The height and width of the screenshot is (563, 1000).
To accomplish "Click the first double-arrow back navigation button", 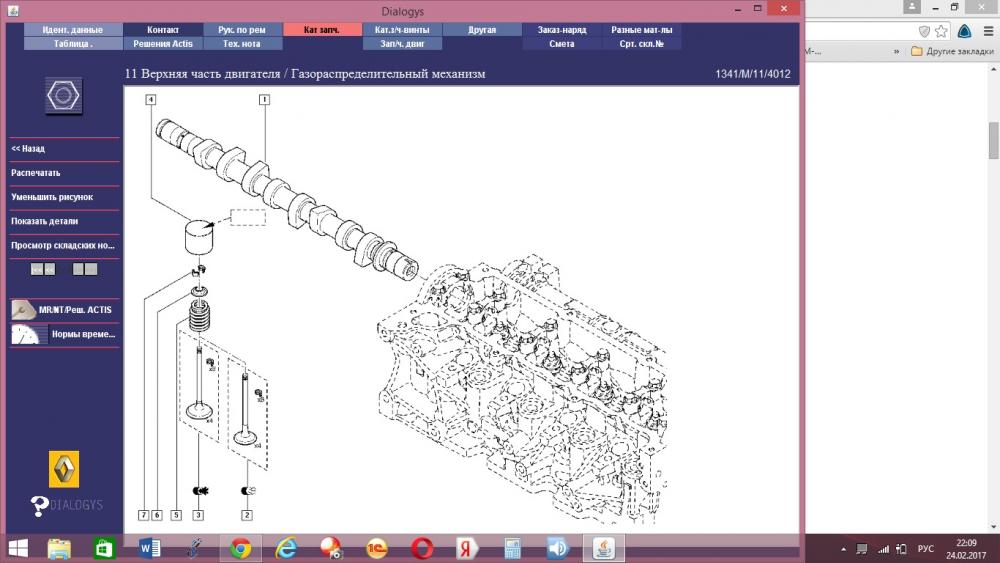I will (36, 269).
